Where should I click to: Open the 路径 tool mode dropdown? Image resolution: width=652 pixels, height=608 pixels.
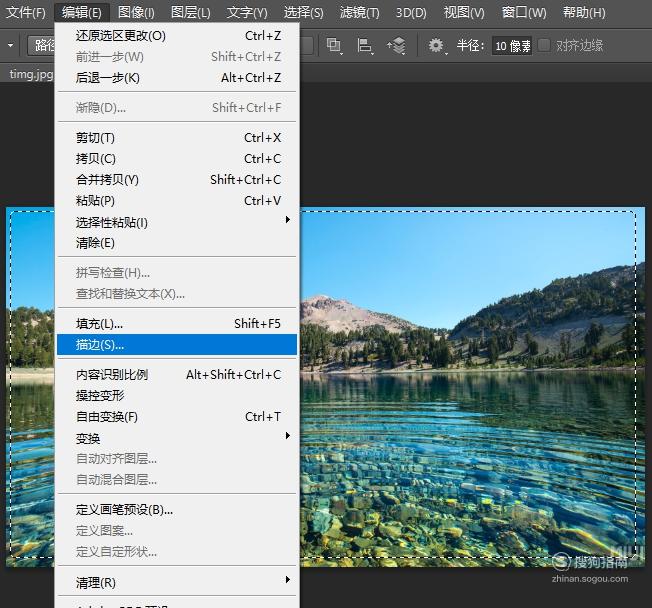[41, 45]
